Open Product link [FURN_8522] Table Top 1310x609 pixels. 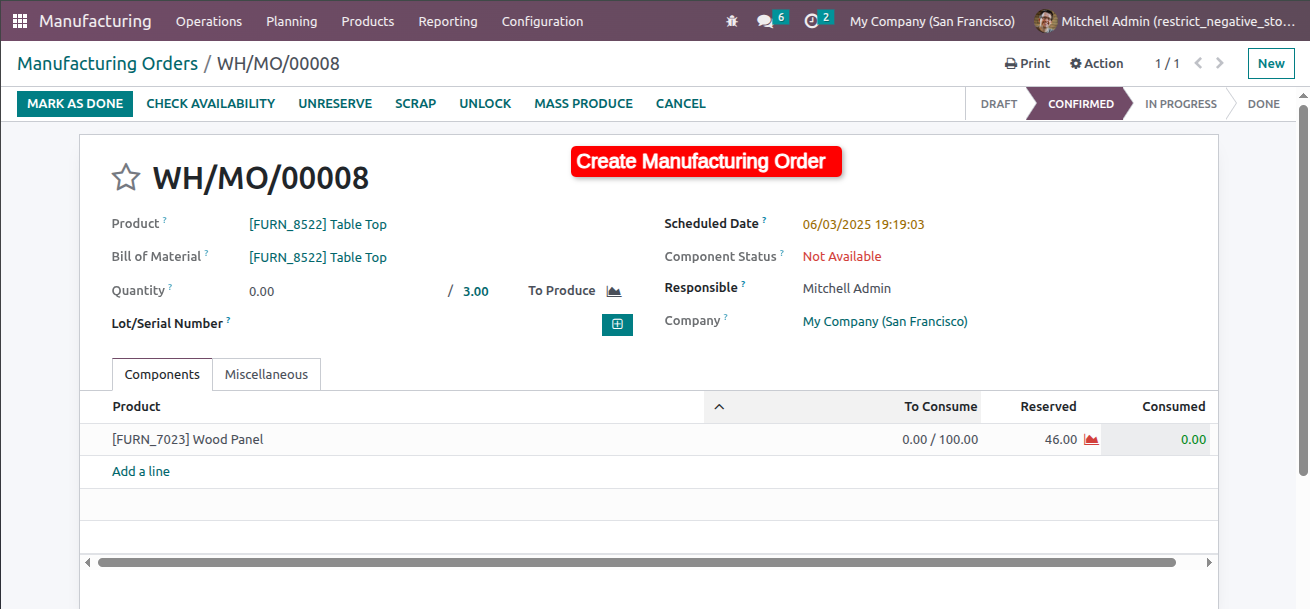318,224
